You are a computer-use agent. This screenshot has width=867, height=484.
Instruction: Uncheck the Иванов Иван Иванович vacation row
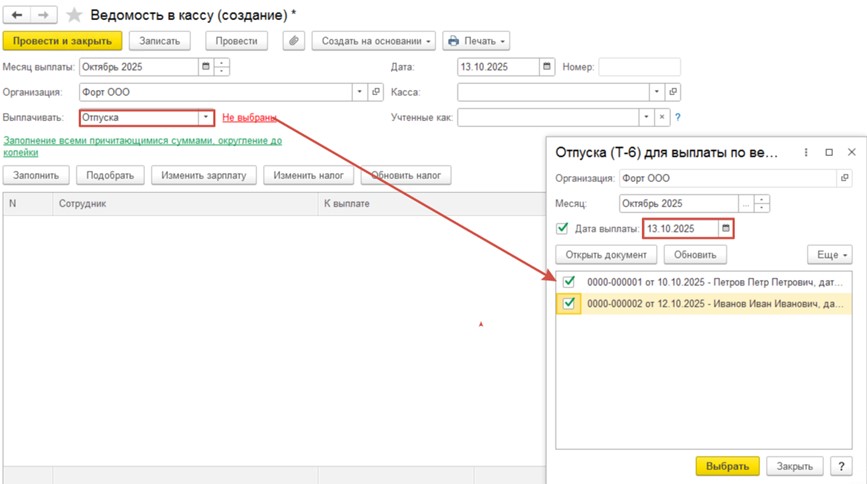[570, 303]
